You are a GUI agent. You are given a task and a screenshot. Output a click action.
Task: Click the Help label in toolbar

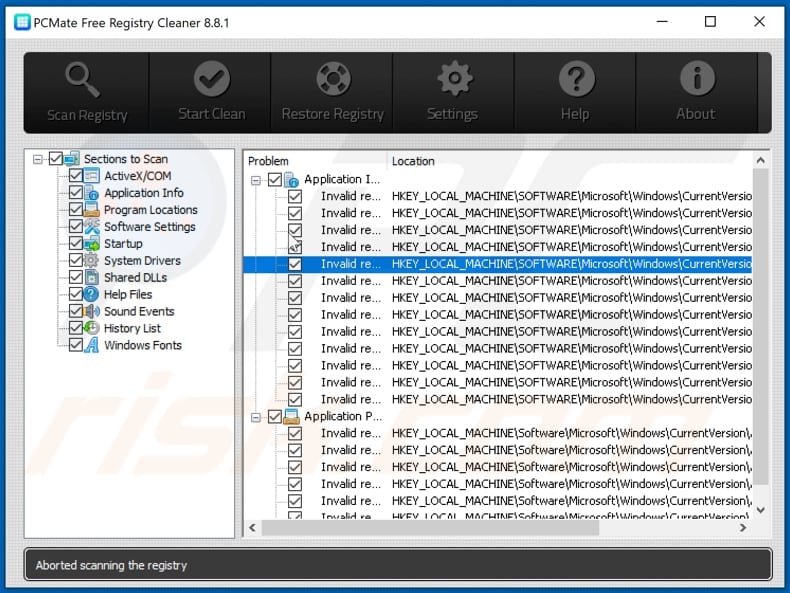(x=575, y=114)
